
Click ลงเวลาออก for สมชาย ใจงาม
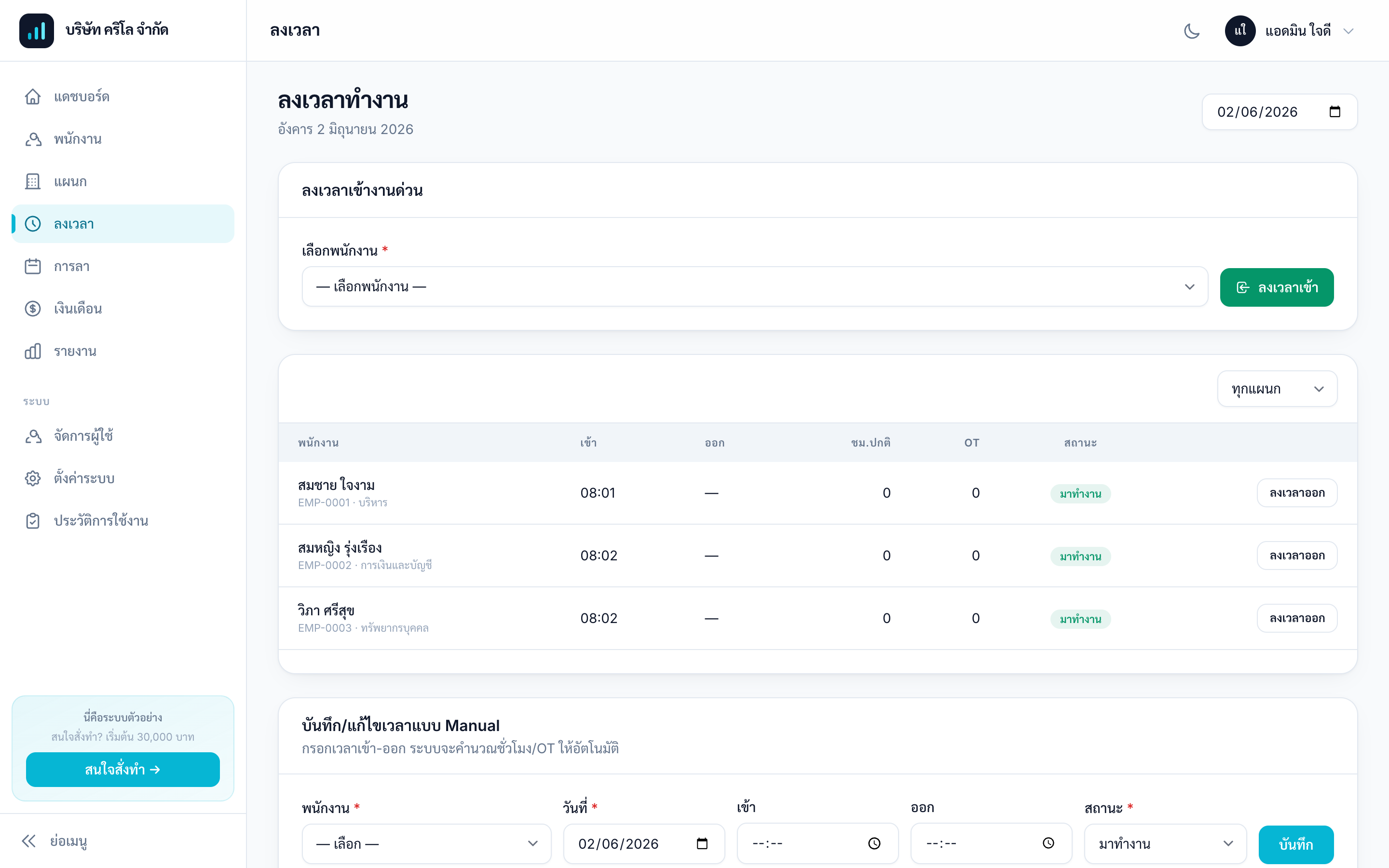pyautogui.click(x=1296, y=493)
